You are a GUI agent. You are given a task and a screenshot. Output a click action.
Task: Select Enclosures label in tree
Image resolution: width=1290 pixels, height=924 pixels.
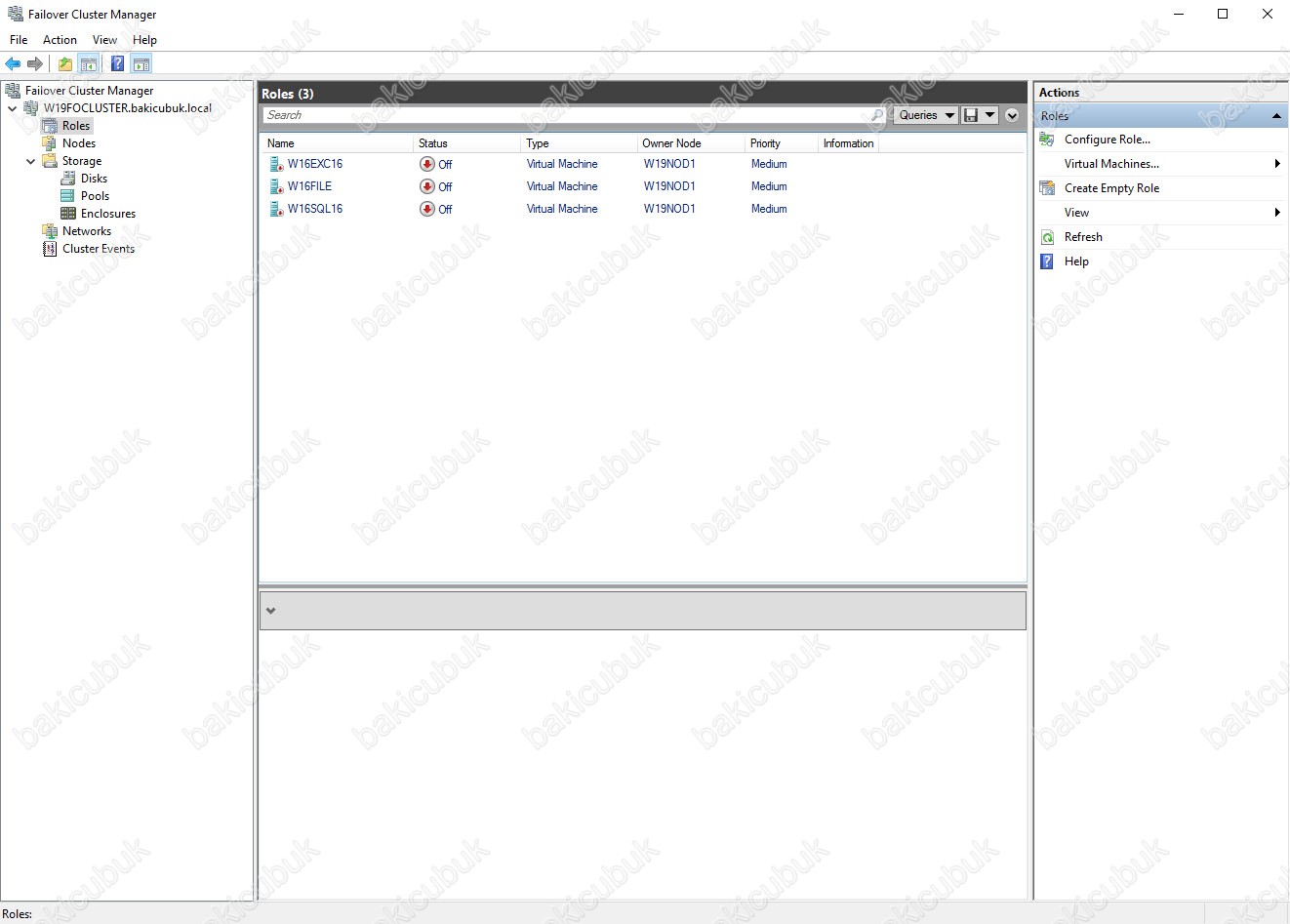point(108,214)
